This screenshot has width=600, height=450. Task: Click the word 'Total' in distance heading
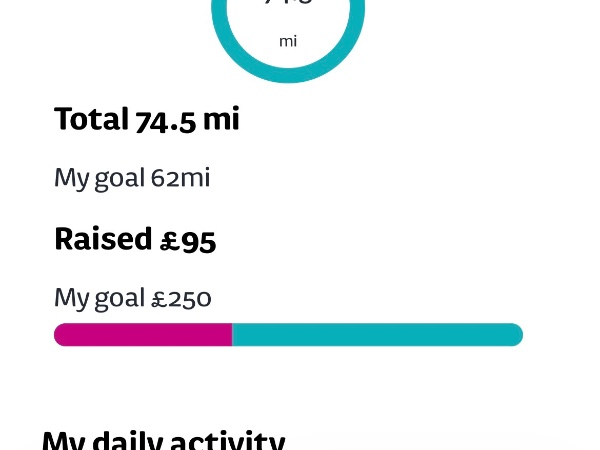(91, 119)
